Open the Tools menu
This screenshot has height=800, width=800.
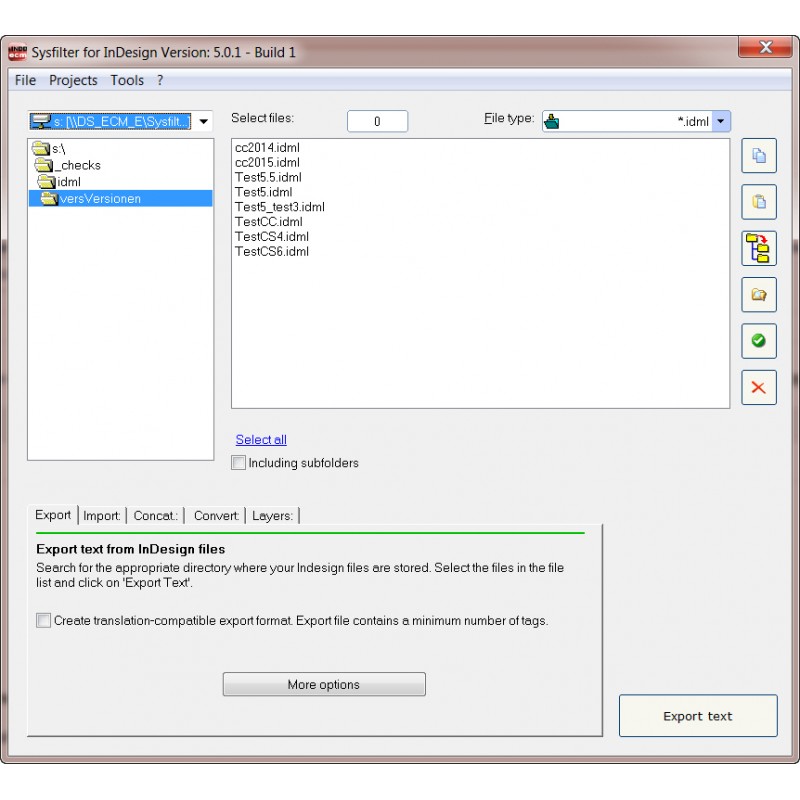point(127,80)
